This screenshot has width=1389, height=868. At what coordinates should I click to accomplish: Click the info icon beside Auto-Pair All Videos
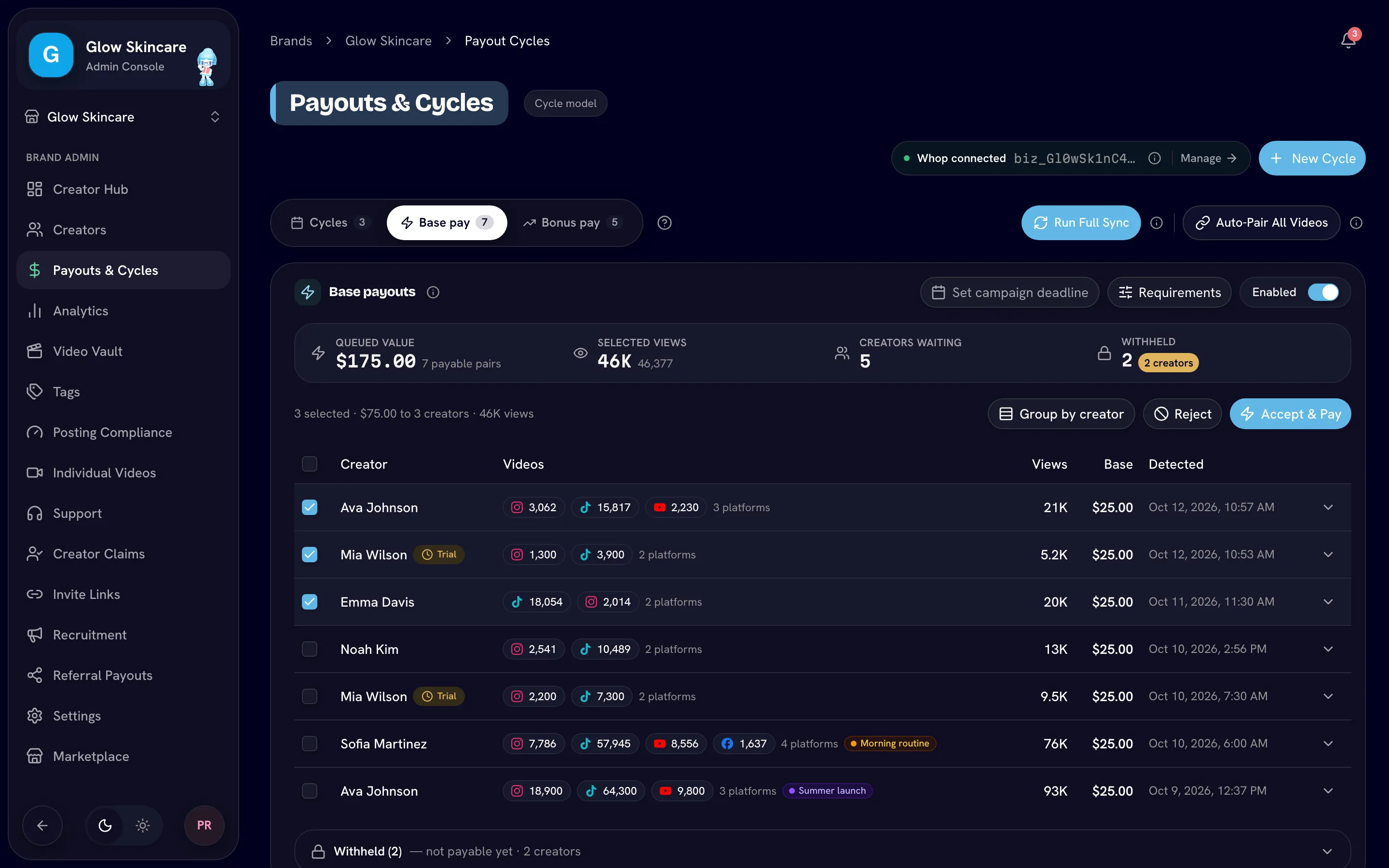pos(1356,223)
